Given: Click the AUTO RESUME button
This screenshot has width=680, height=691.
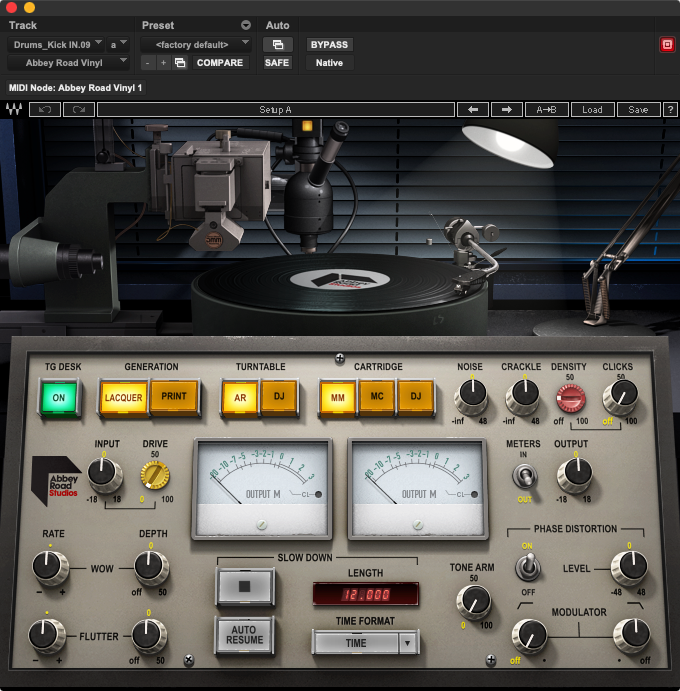Looking at the screenshot, I should pos(245,635).
